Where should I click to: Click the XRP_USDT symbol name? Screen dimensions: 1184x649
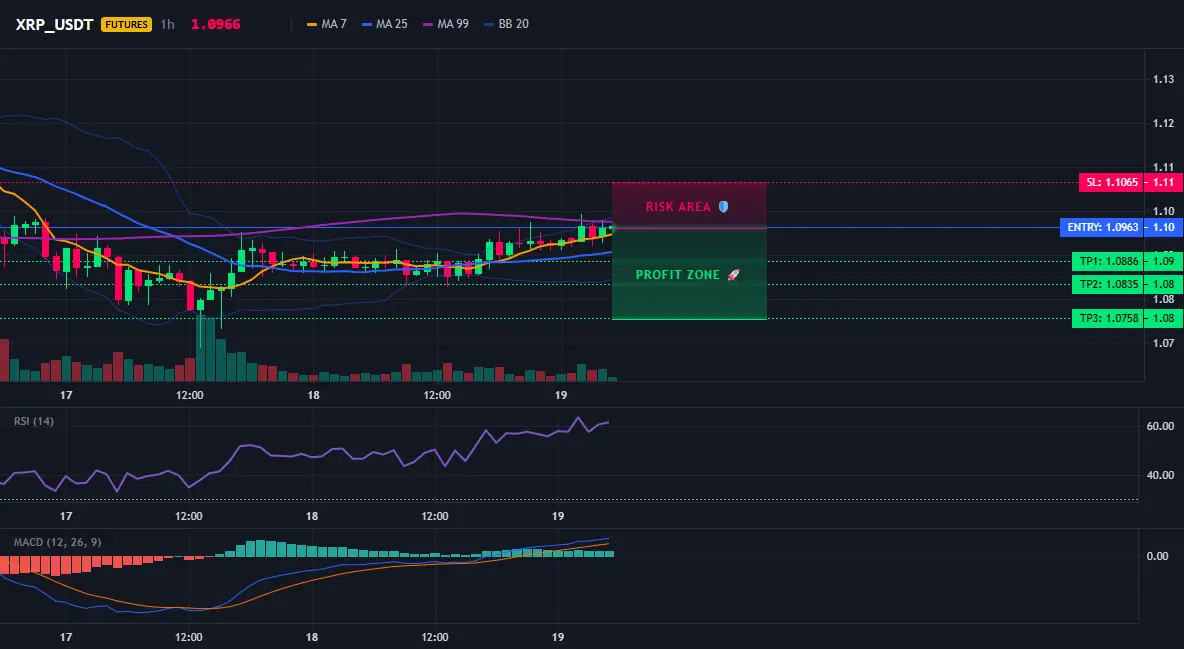tap(54, 24)
